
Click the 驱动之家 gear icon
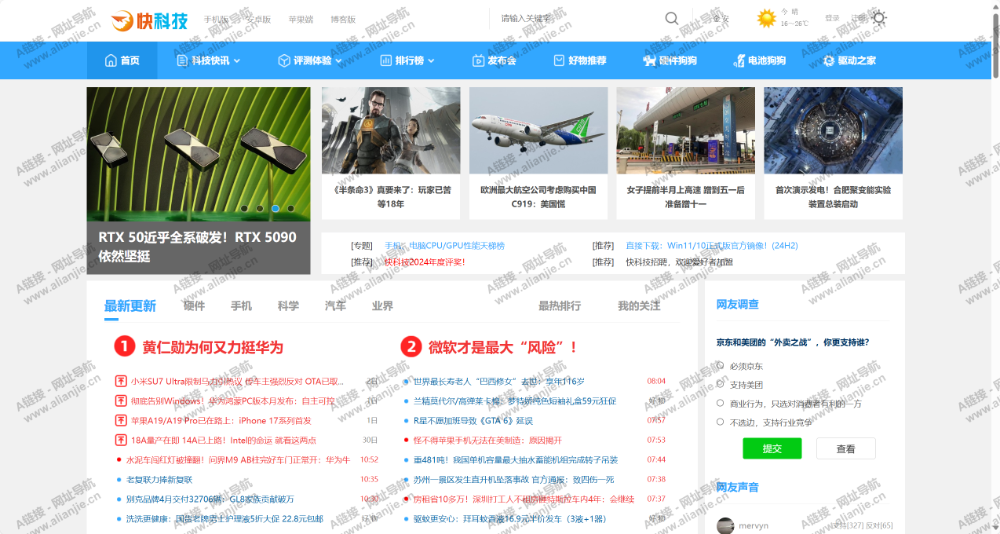point(828,61)
